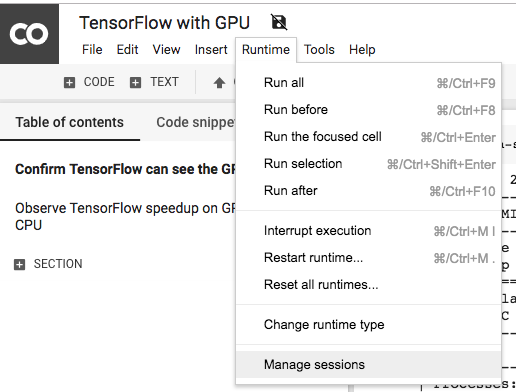516x392 pixels.
Task: Click the move cell up arrow
Action: pyautogui.click(x=219, y=82)
